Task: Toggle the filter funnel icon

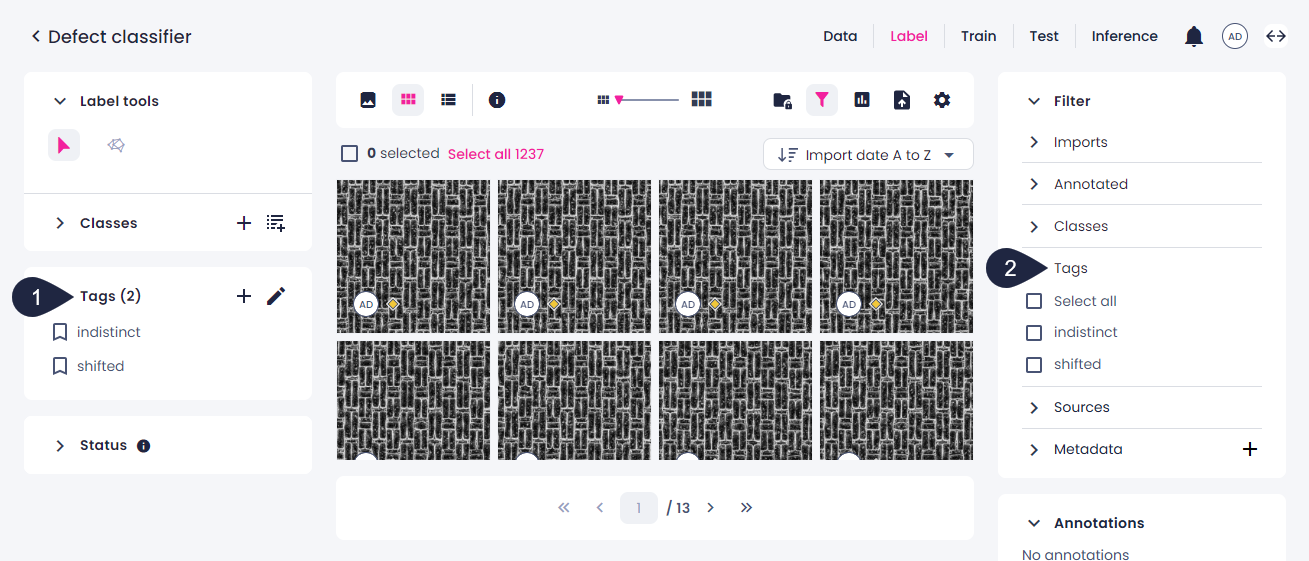Action: (822, 100)
